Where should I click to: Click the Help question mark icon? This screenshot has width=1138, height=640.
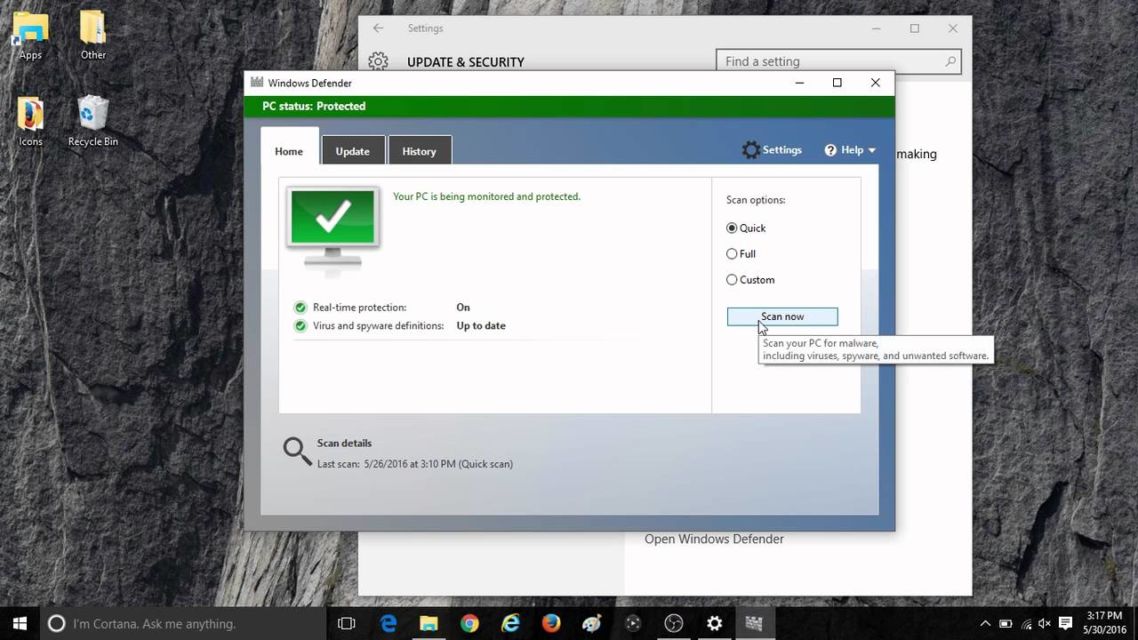830,150
